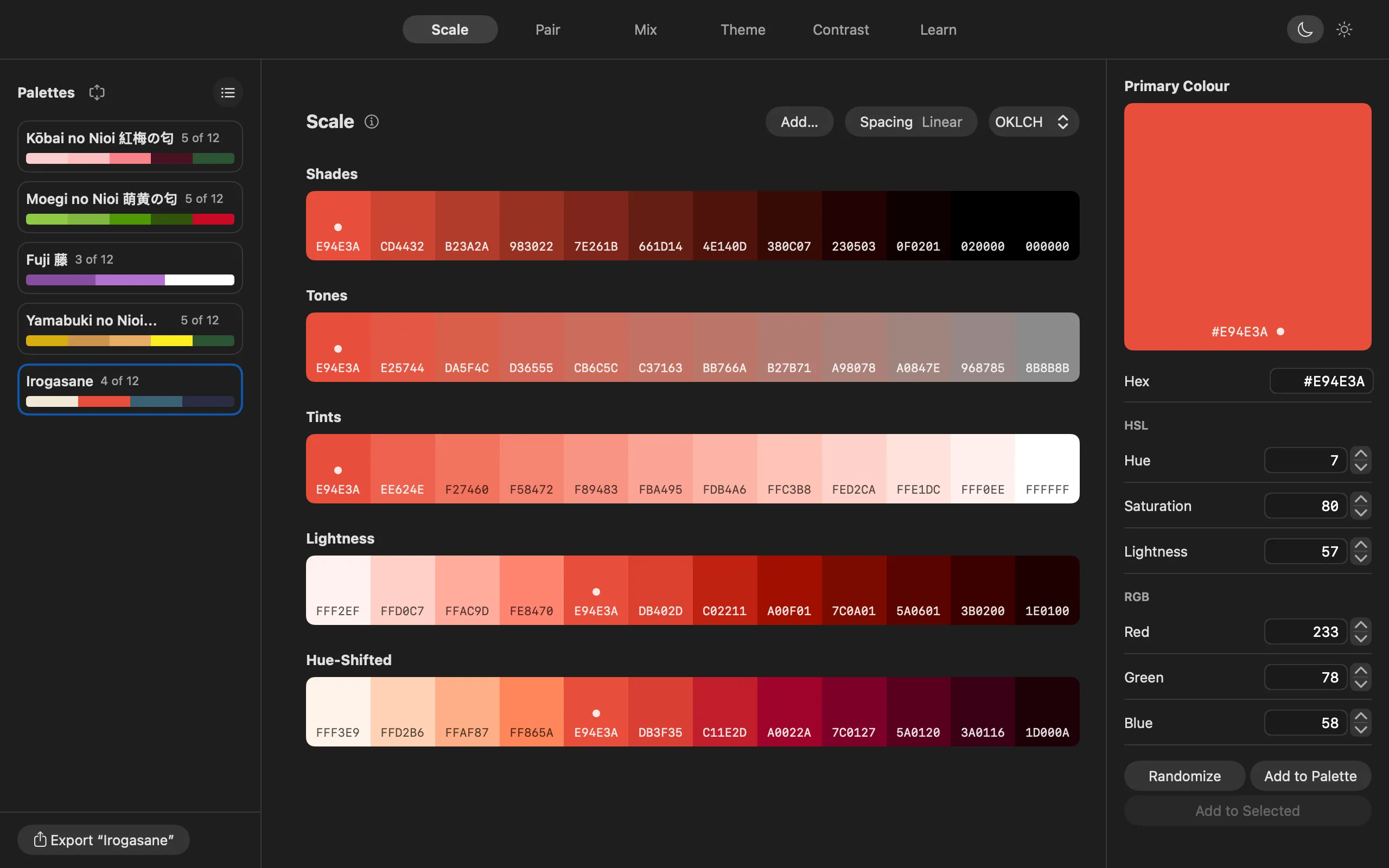The image size is (1389, 868).
Task: Decrease Blue with the down stepper arrow
Action: 1361,730
